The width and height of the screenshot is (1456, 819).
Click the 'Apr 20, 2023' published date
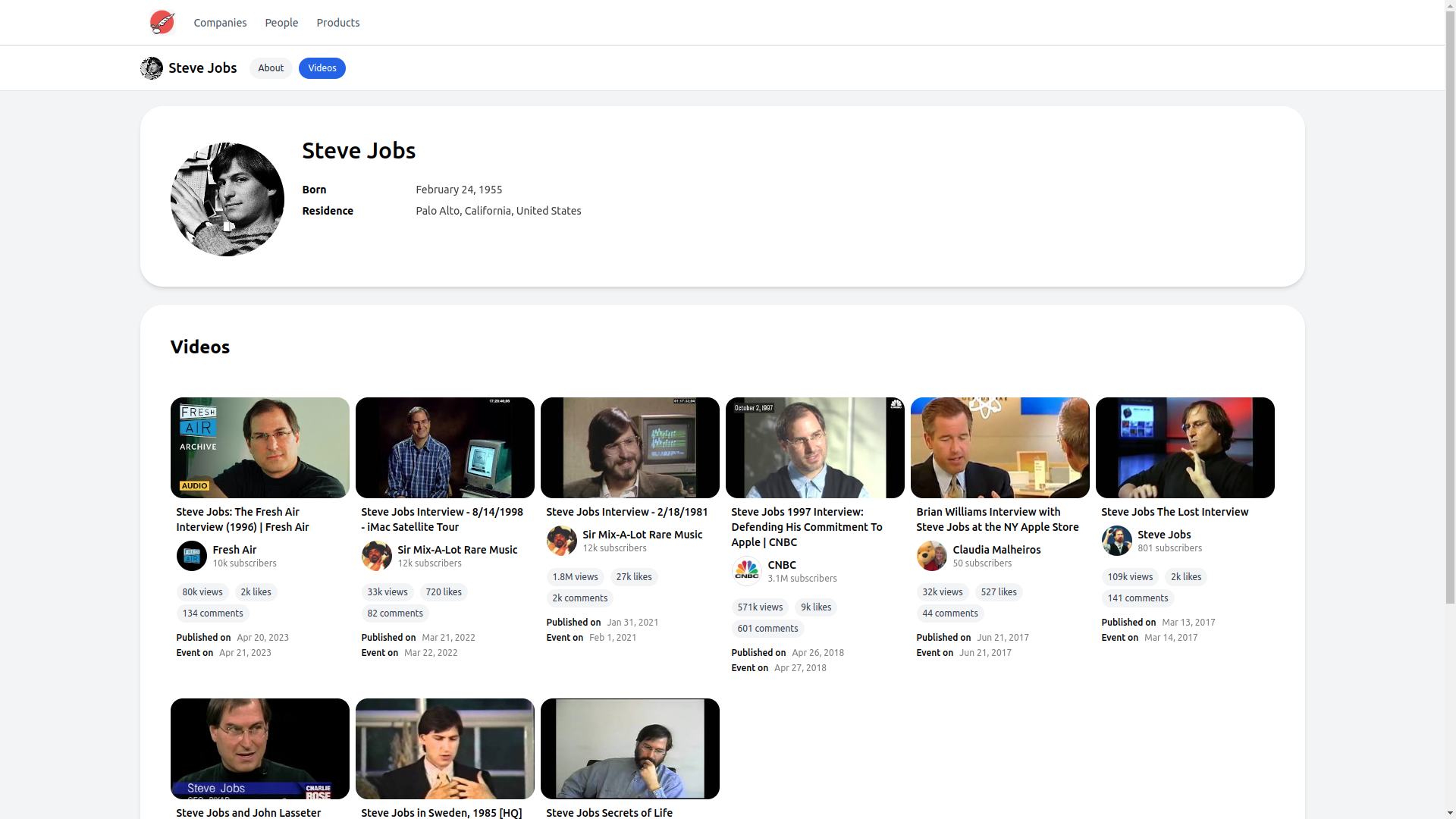click(263, 638)
